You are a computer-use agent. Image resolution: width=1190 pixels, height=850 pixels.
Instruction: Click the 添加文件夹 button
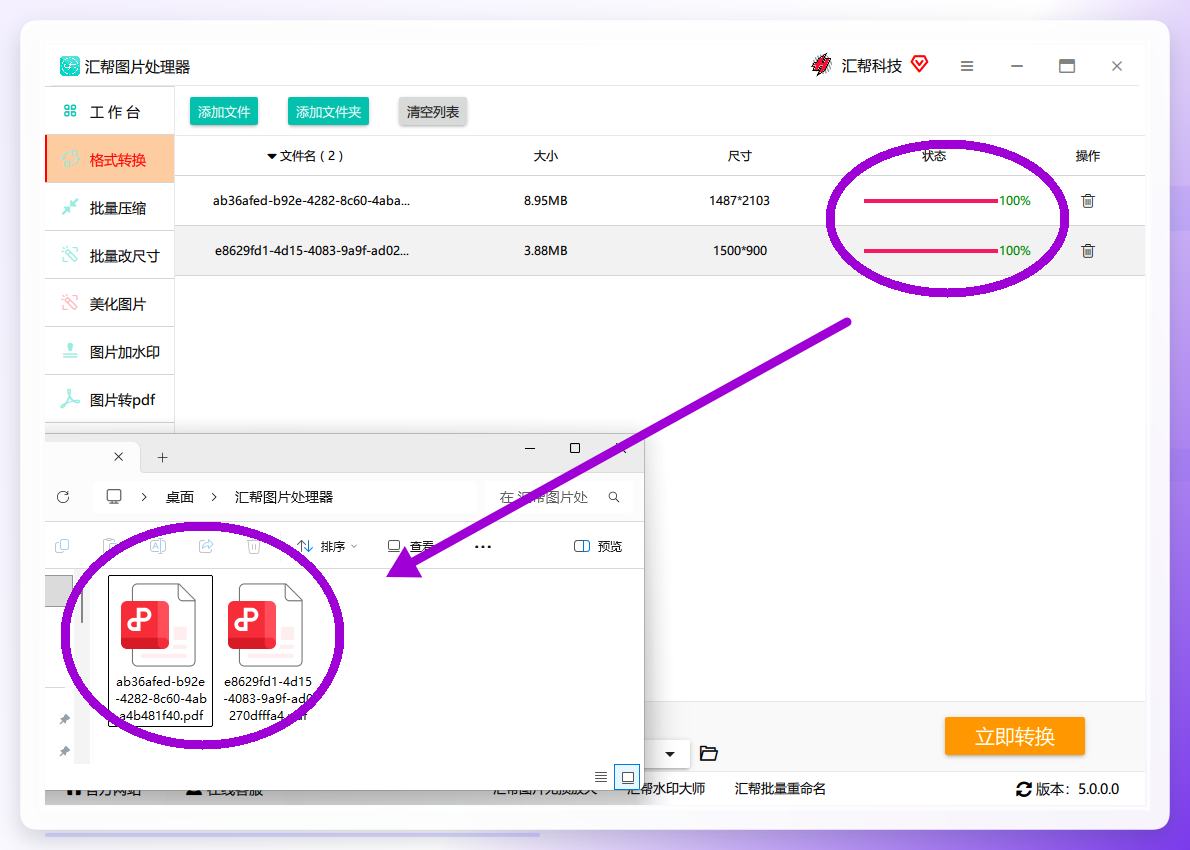[x=328, y=112]
